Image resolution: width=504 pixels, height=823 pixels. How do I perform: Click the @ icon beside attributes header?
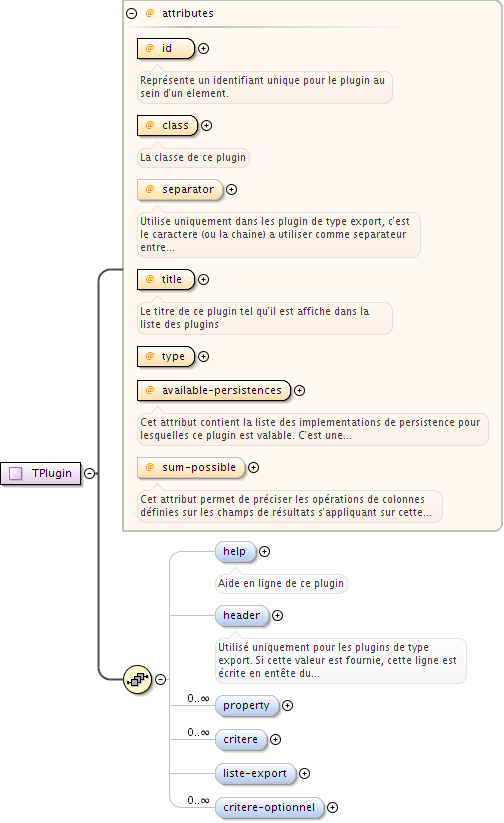tap(150, 13)
